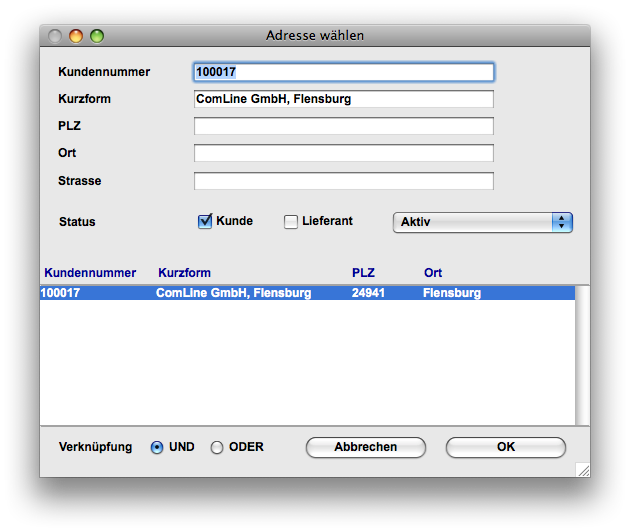Enable the Lieferant checkbox
The image size is (630, 532).
(x=292, y=221)
